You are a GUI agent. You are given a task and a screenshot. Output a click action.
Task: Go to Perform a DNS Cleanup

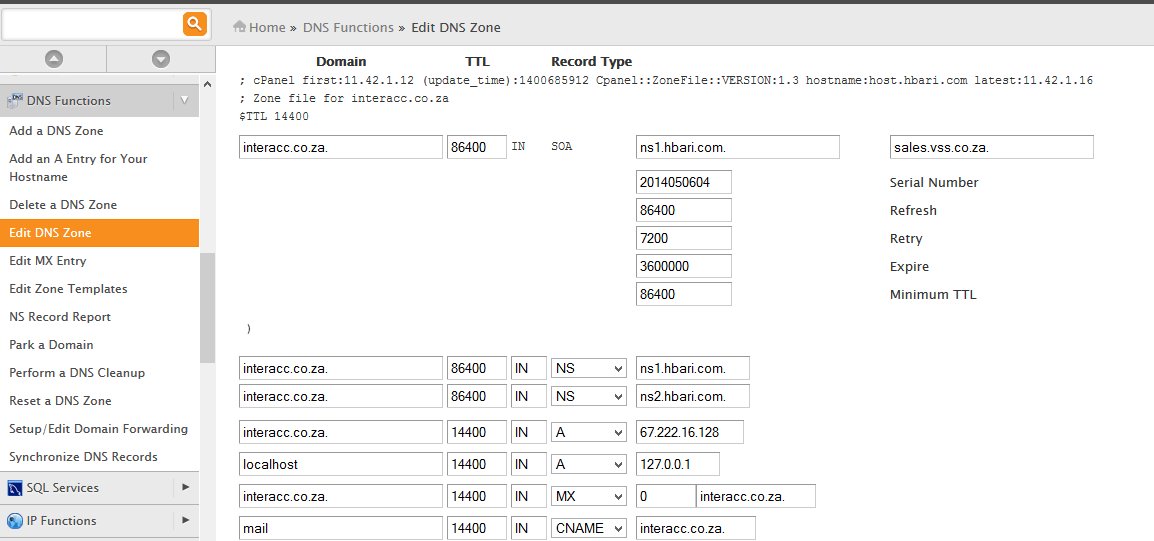click(77, 373)
